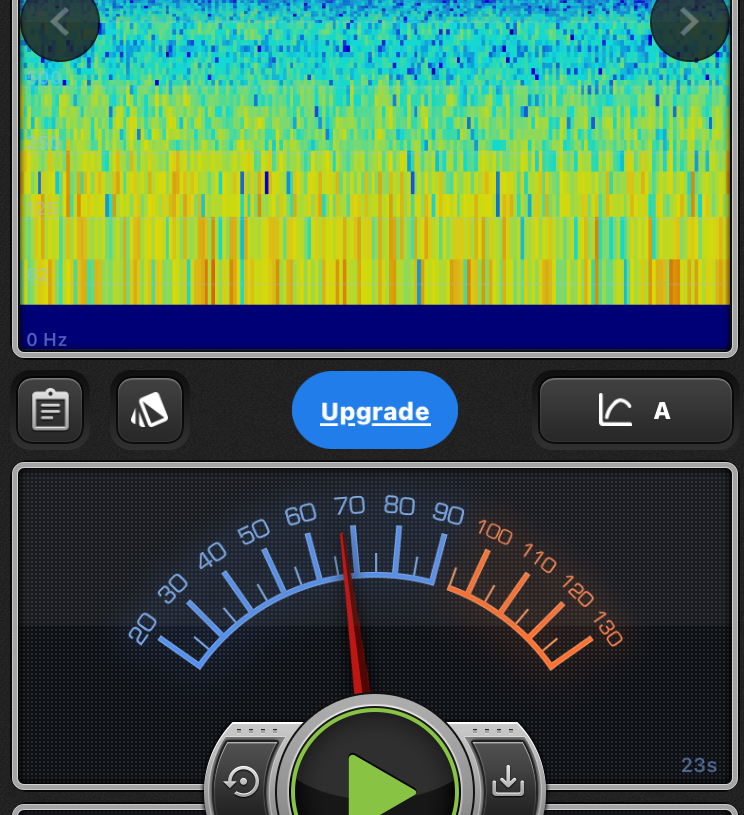This screenshot has width=744, height=815.
Task: Tap the dark blue band under the spectrogram
Action: [375, 327]
